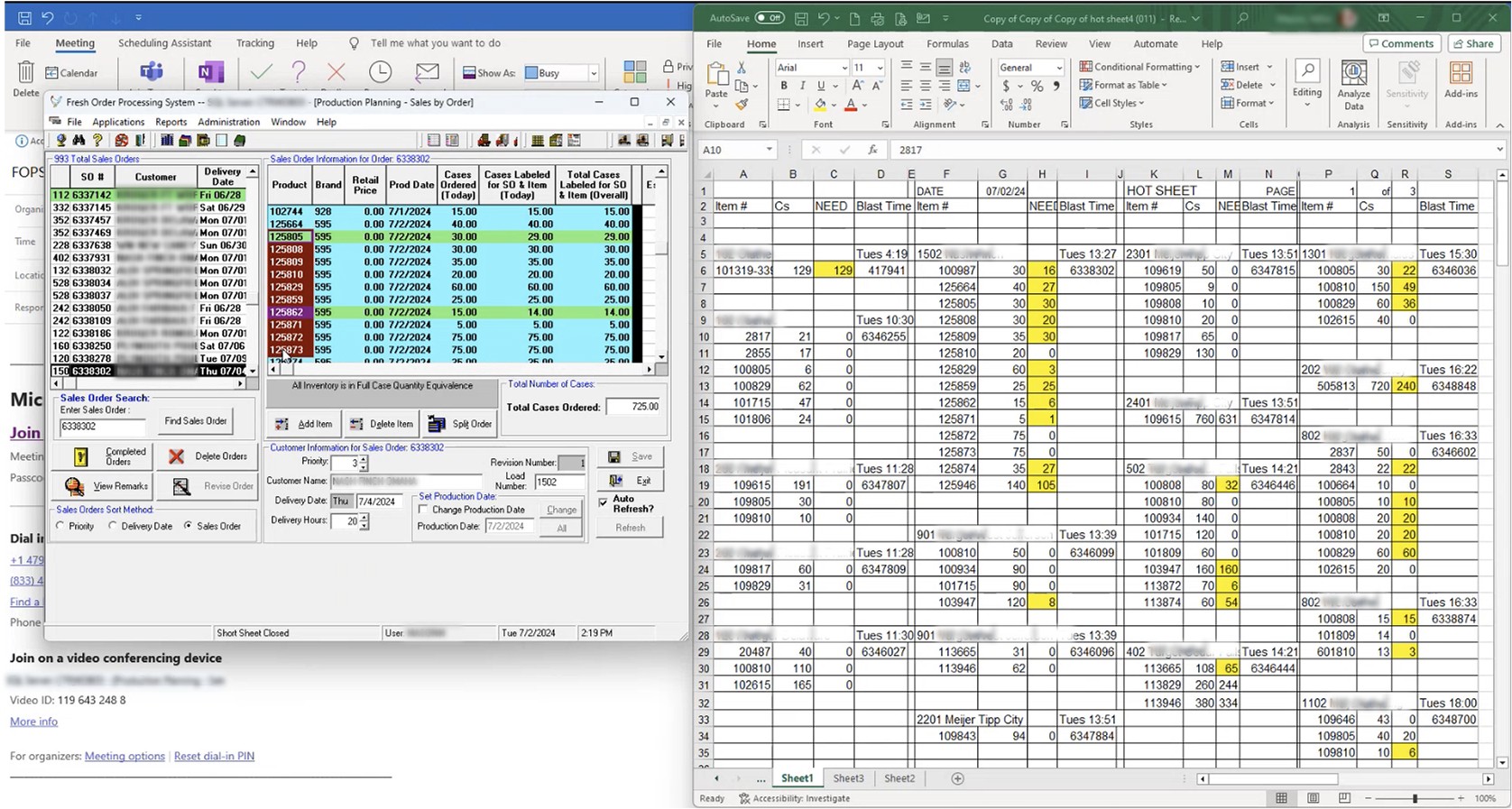
Task: Click the Split Order button icon
Action: coord(437,424)
